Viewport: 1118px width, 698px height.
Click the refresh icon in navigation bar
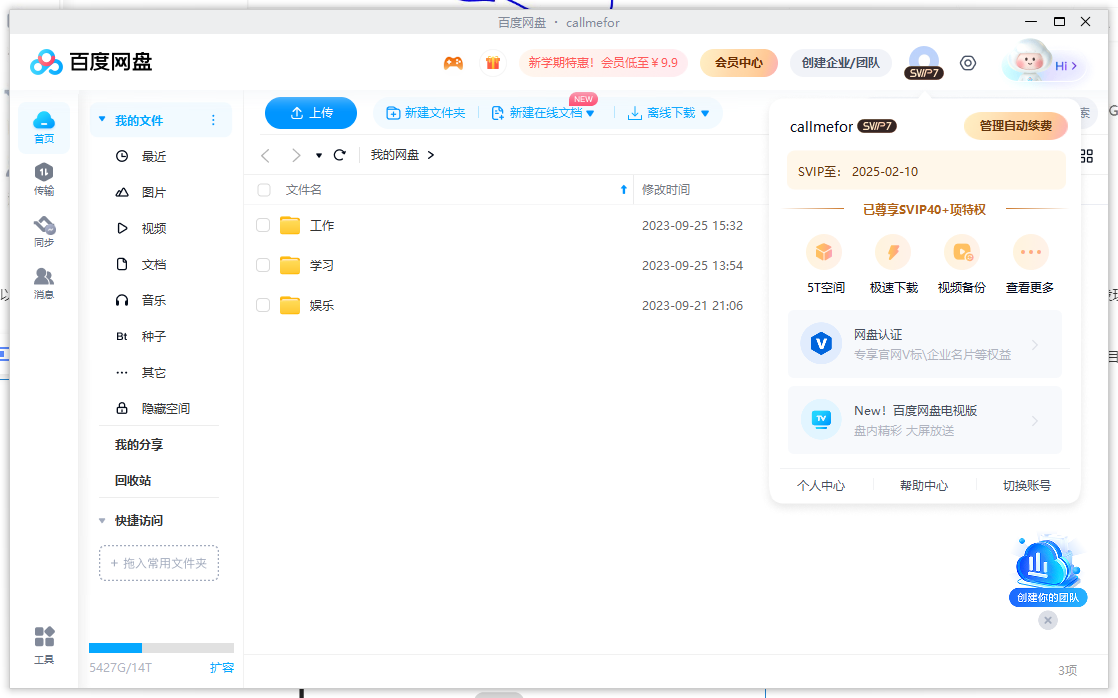click(339, 155)
